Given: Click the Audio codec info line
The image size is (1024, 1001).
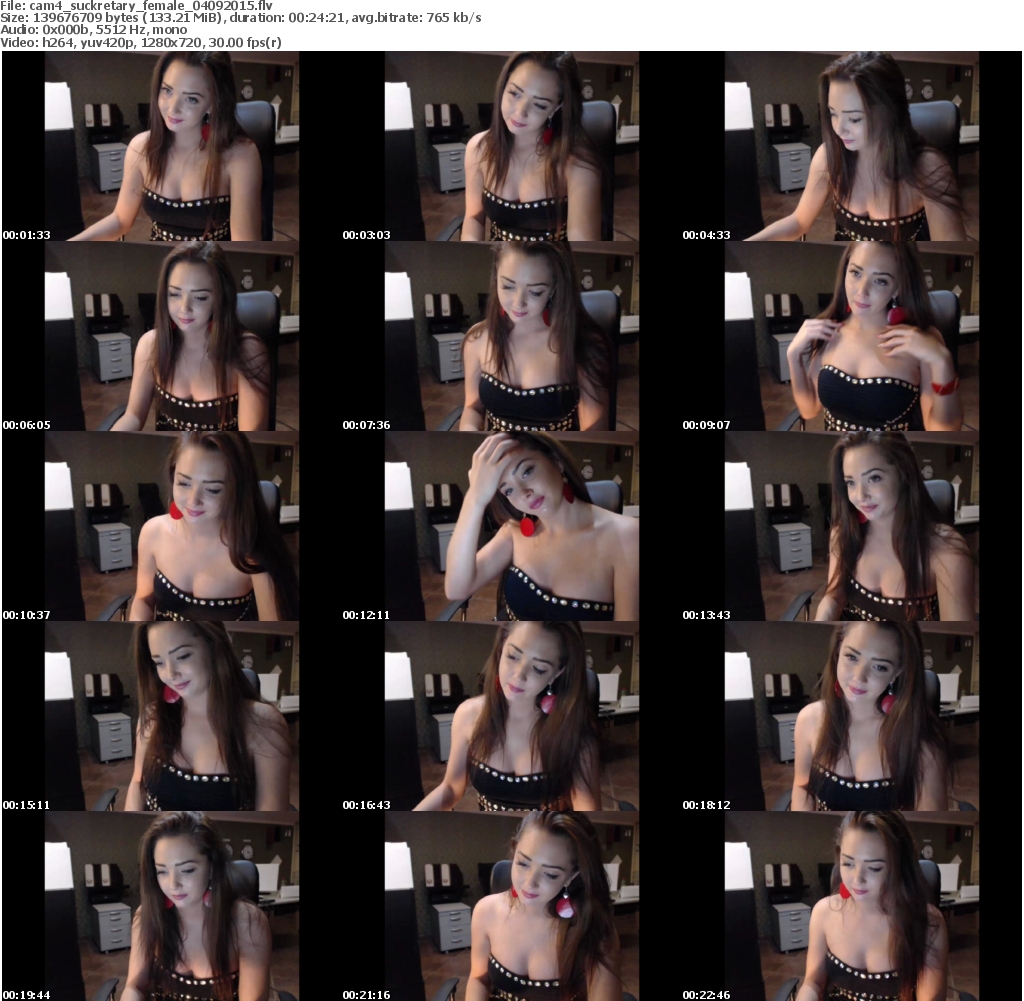Looking at the screenshot, I should pos(93,30).
